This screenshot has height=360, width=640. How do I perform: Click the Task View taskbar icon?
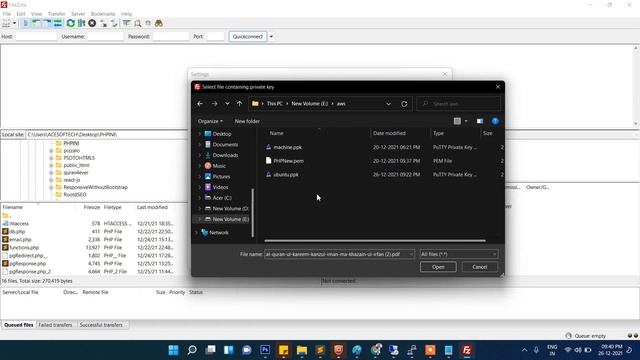point(210,350)
